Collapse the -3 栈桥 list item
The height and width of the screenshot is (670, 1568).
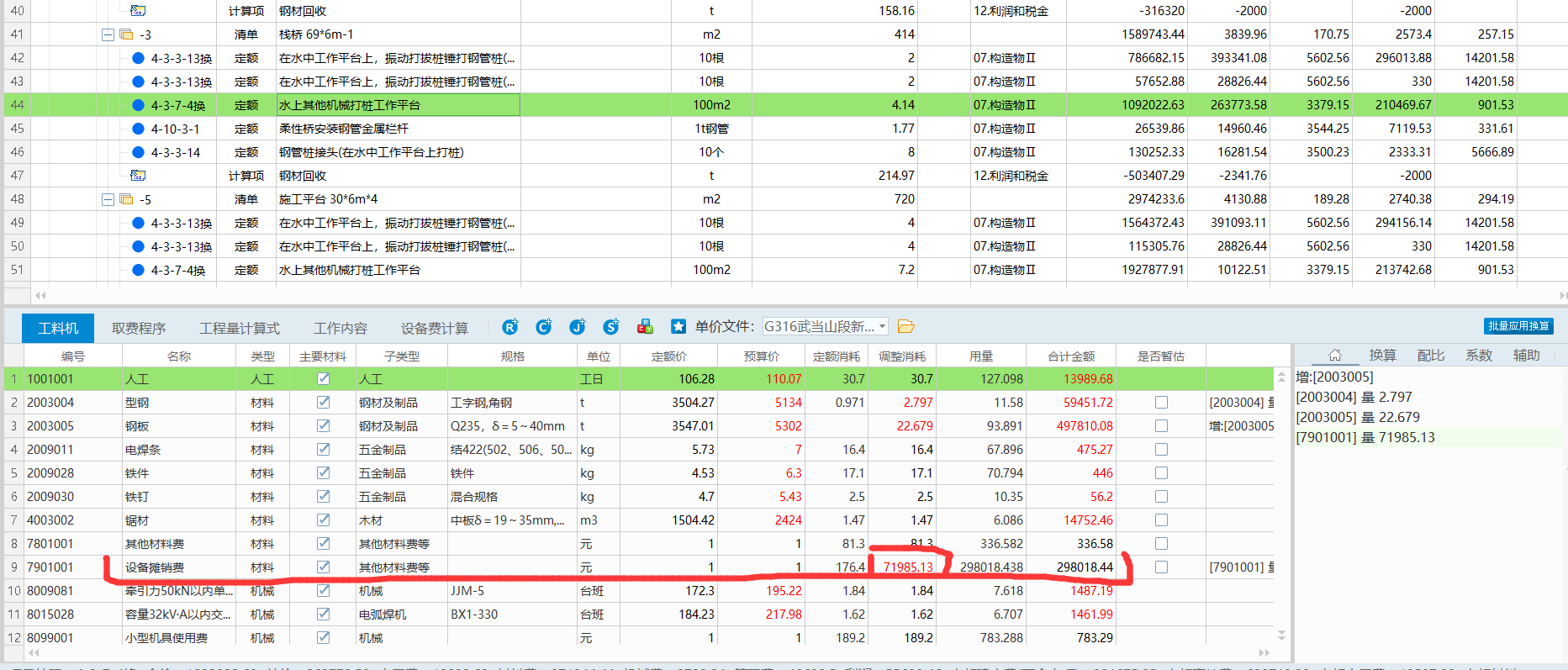click(x=108, y=34)
